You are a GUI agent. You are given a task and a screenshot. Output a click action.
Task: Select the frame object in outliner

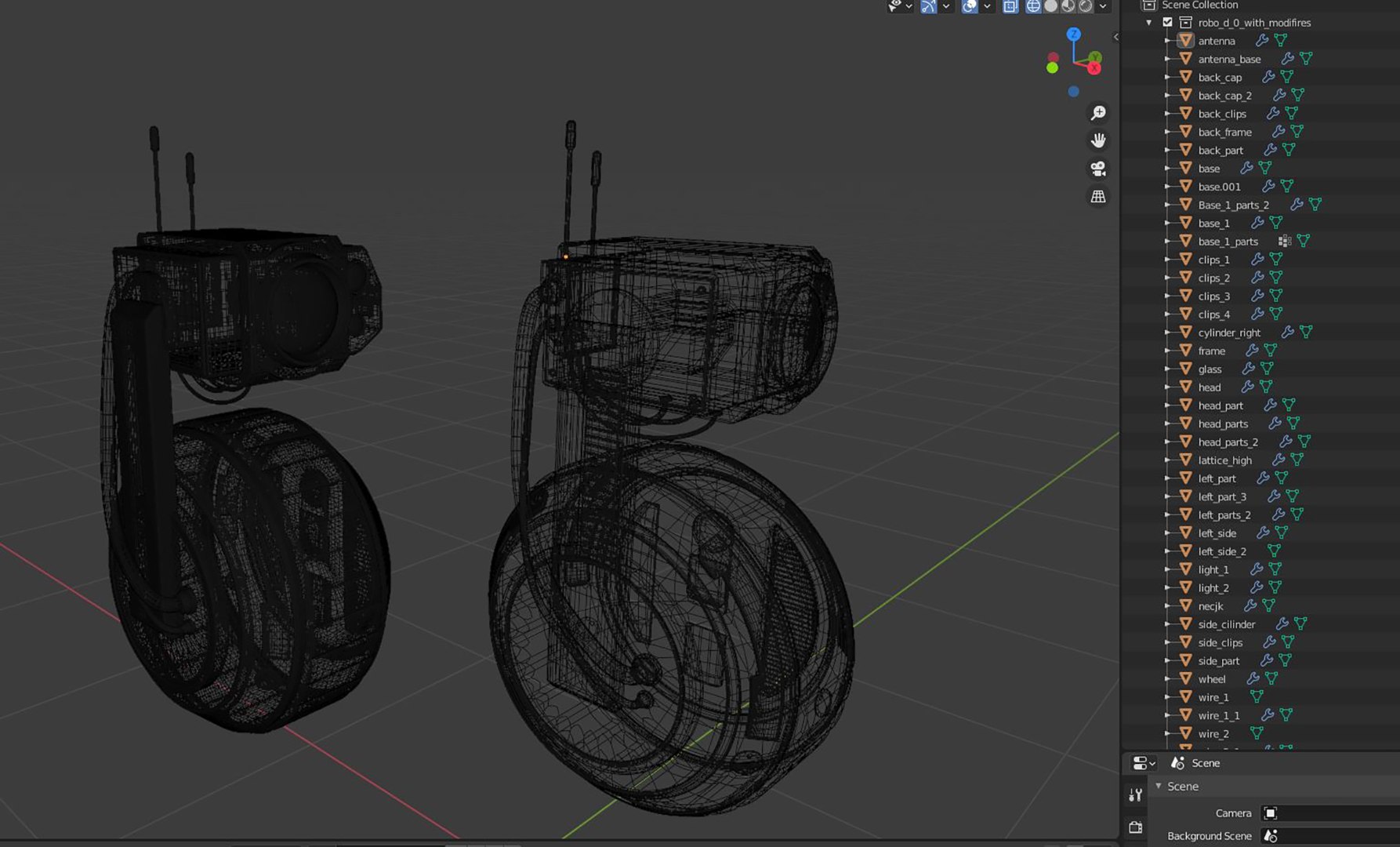tap(1211, 351)
